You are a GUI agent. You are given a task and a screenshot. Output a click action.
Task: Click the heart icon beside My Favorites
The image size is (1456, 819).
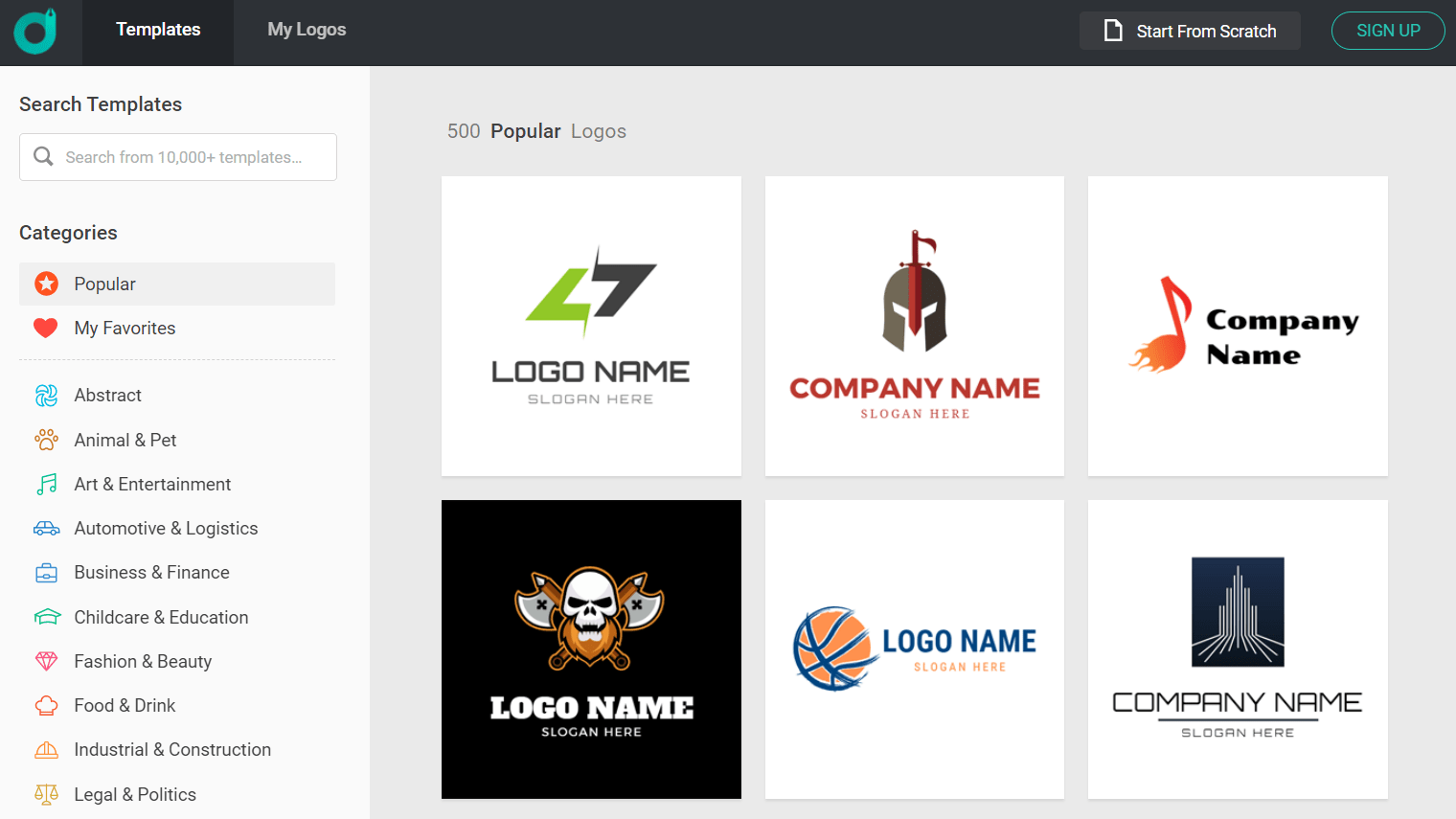coord(46,328)
